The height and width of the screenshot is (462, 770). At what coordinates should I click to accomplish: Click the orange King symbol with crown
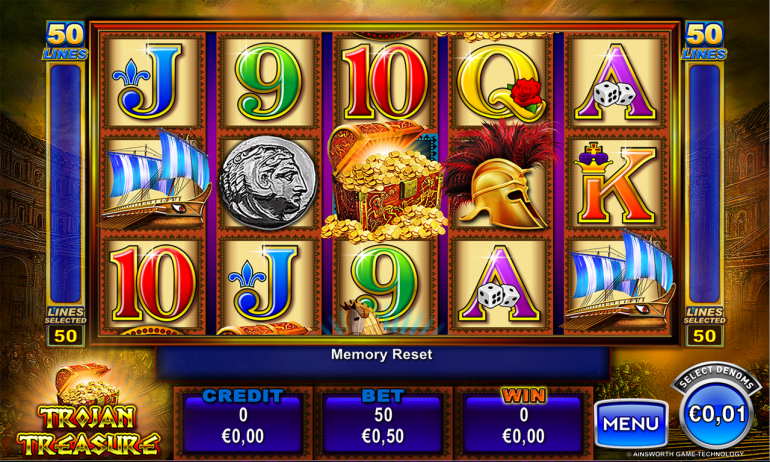pyautogui.click(x=615, y=183)
